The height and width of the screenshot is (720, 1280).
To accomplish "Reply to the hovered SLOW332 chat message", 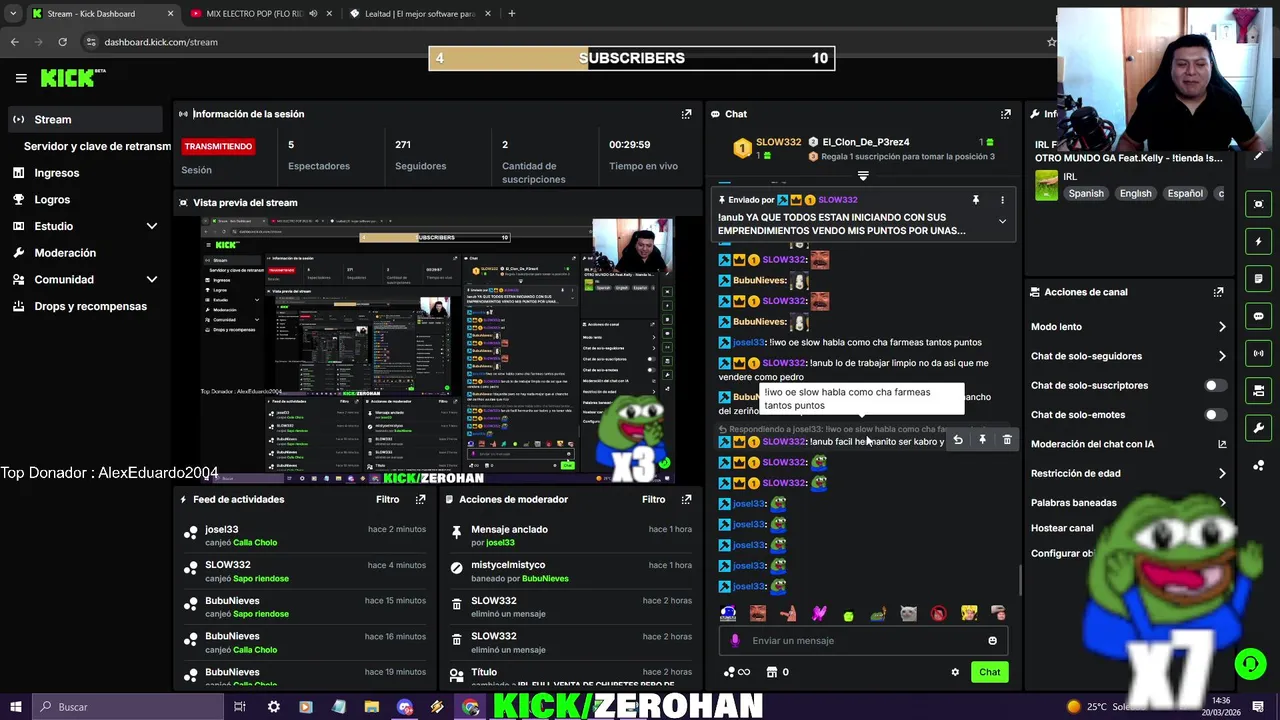I will point(958,440).
